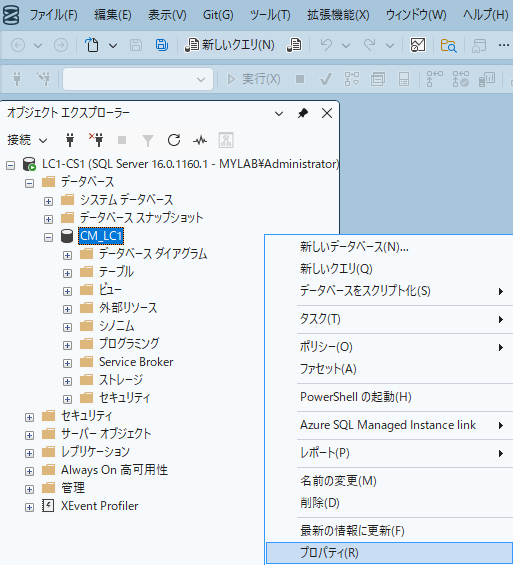Image resolution: width=513 pixels, height=565 pixels.
Task: Select the XEvent Profiler tree item
Action: tap(99, 506)
